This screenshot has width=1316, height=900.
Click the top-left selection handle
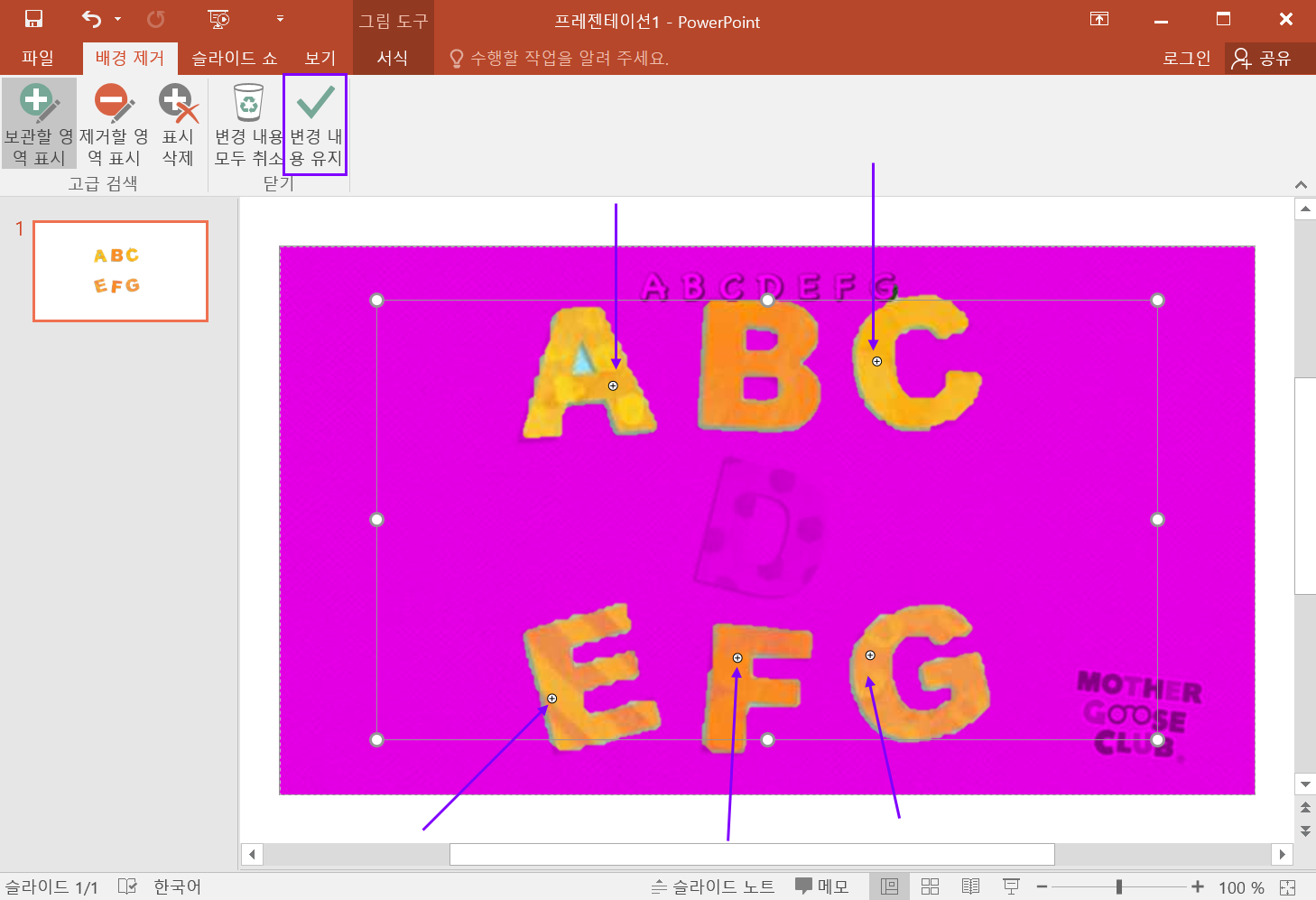pyautogui.click(x=377, y=300)
